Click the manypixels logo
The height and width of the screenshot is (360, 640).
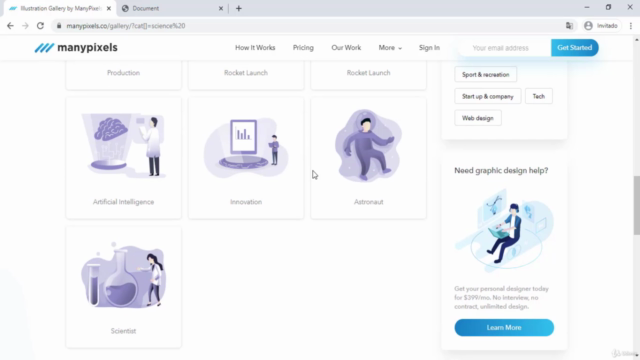(76, 47)
